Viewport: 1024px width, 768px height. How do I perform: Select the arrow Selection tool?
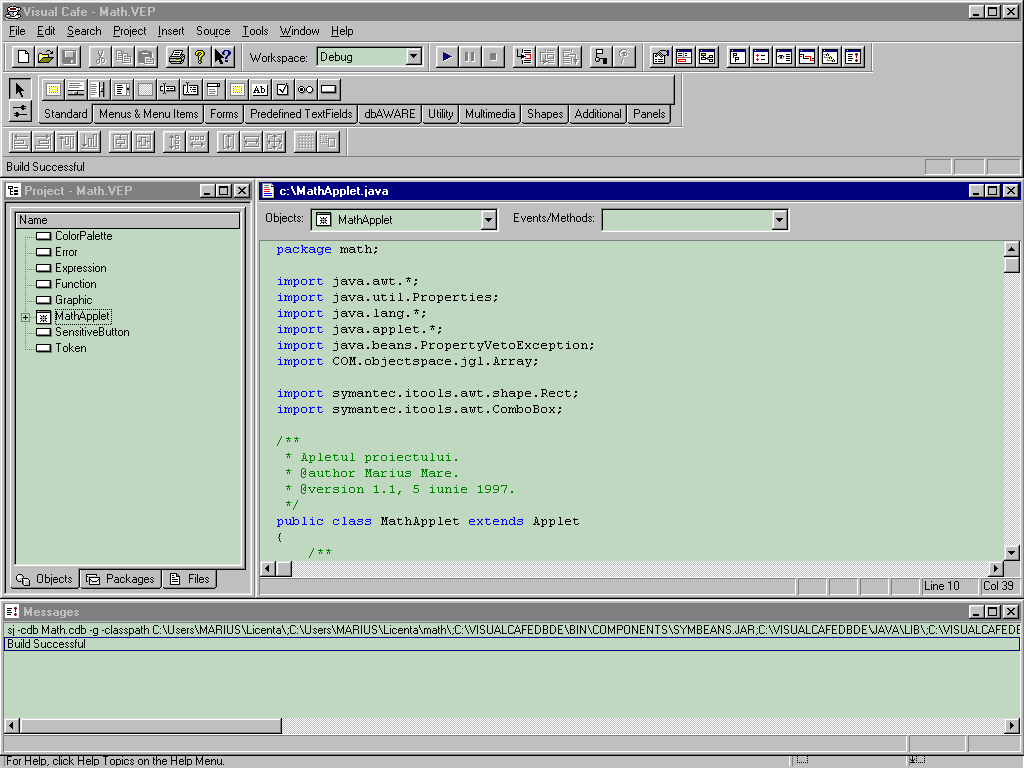click(x=20, y=89)
